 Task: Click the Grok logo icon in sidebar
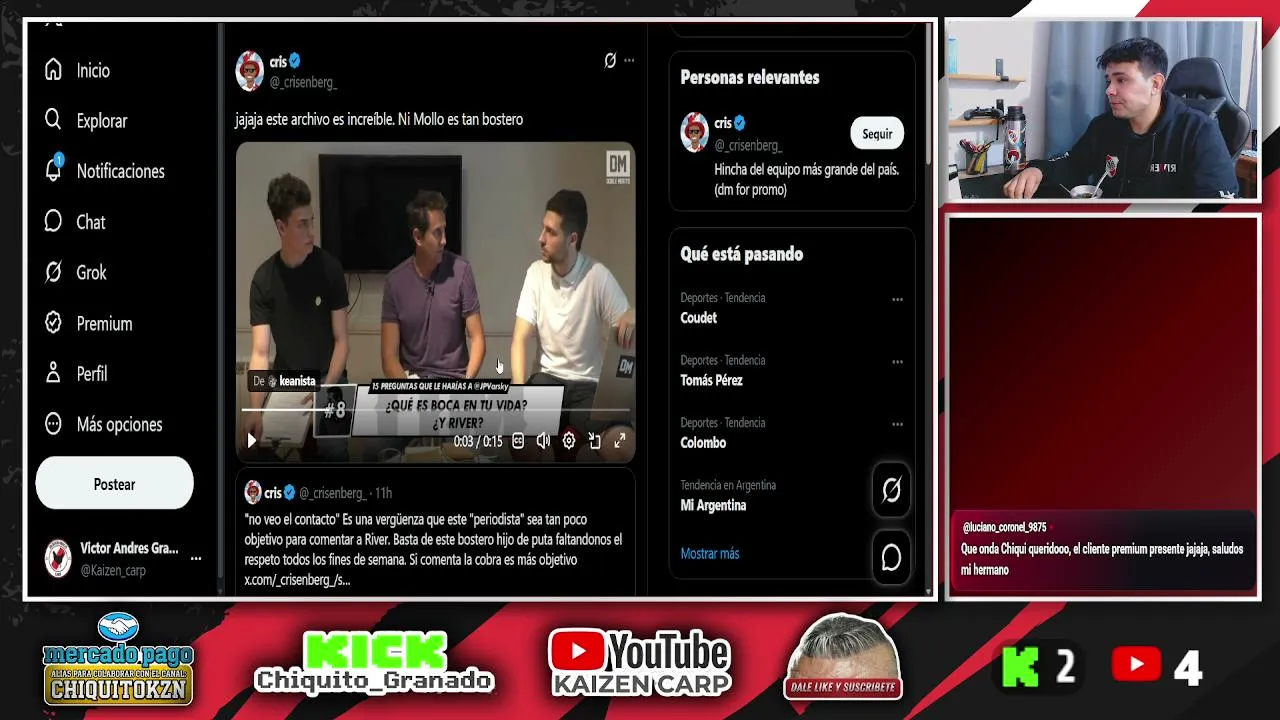54,272
